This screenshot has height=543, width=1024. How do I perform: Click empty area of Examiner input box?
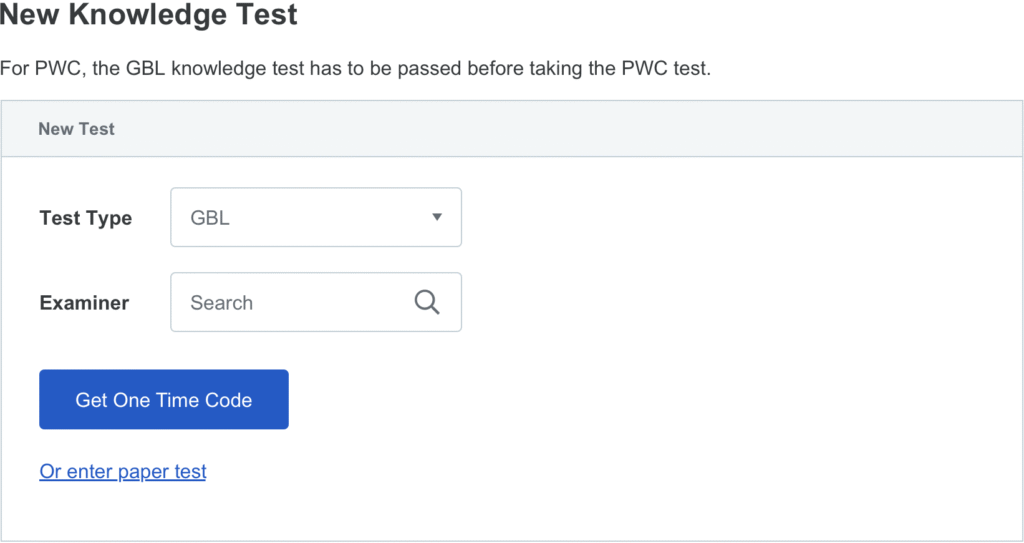pos(333,303)
